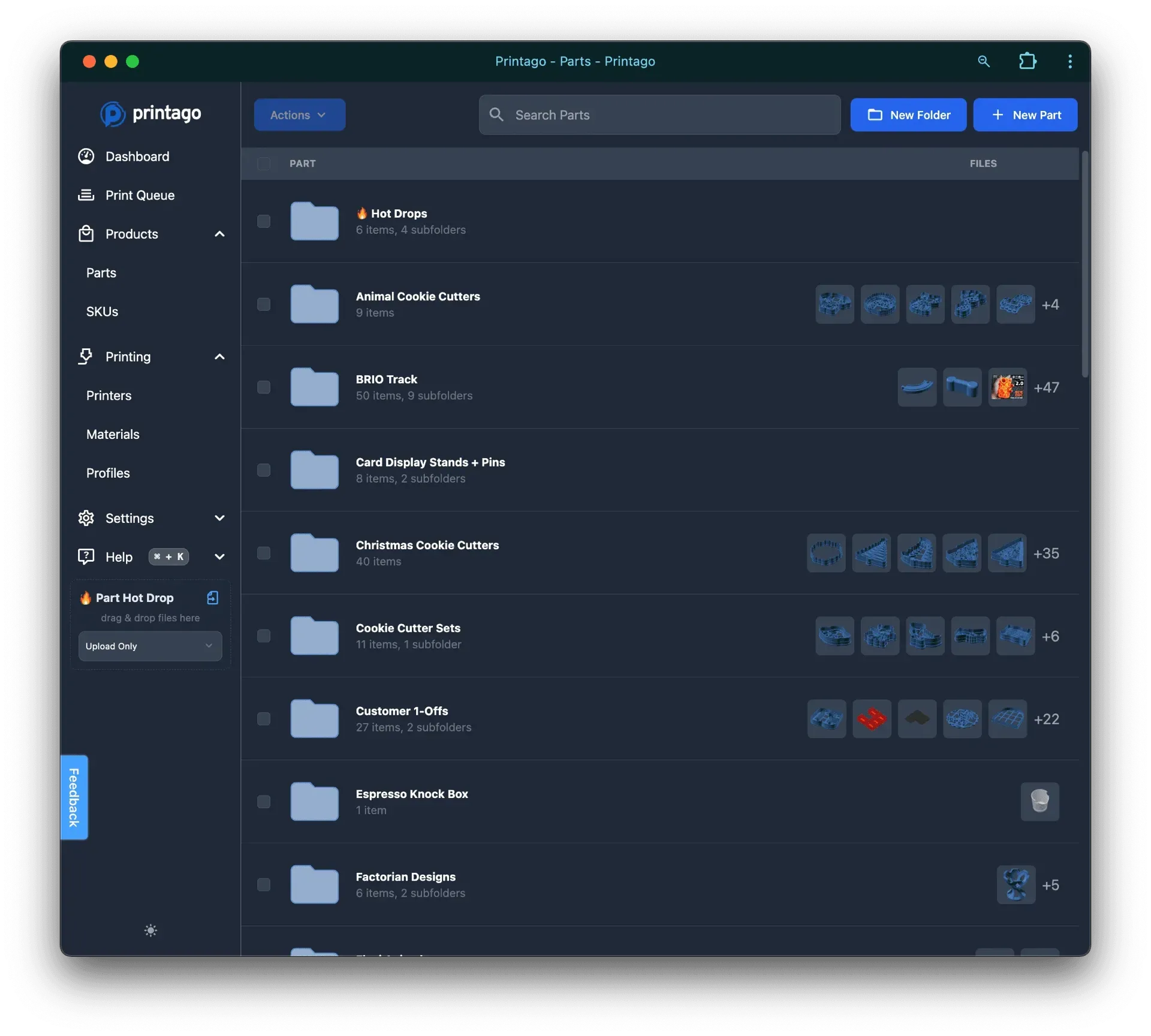Toggle theme with the sun icon

pos(150,930)
